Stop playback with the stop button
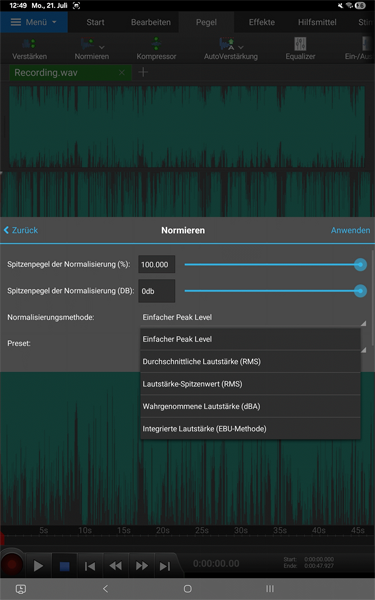 point(64,566)
